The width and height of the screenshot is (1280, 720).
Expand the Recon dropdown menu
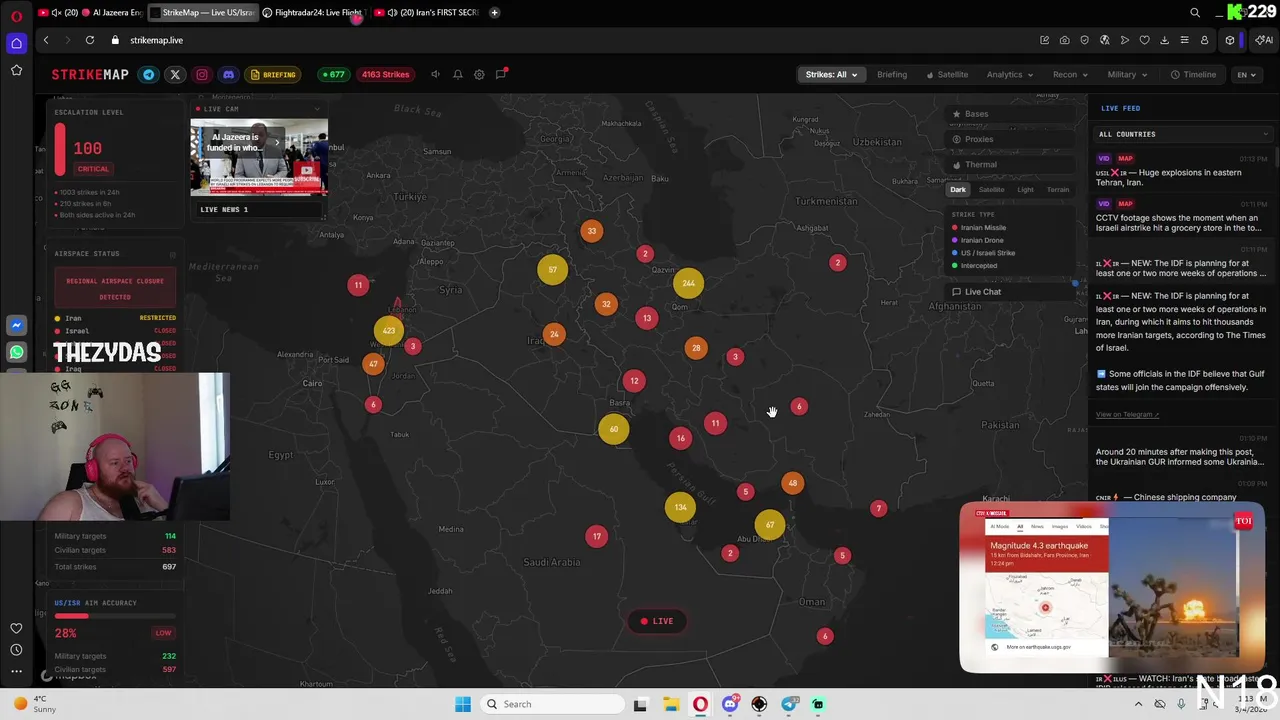(x=1070, y=74)
